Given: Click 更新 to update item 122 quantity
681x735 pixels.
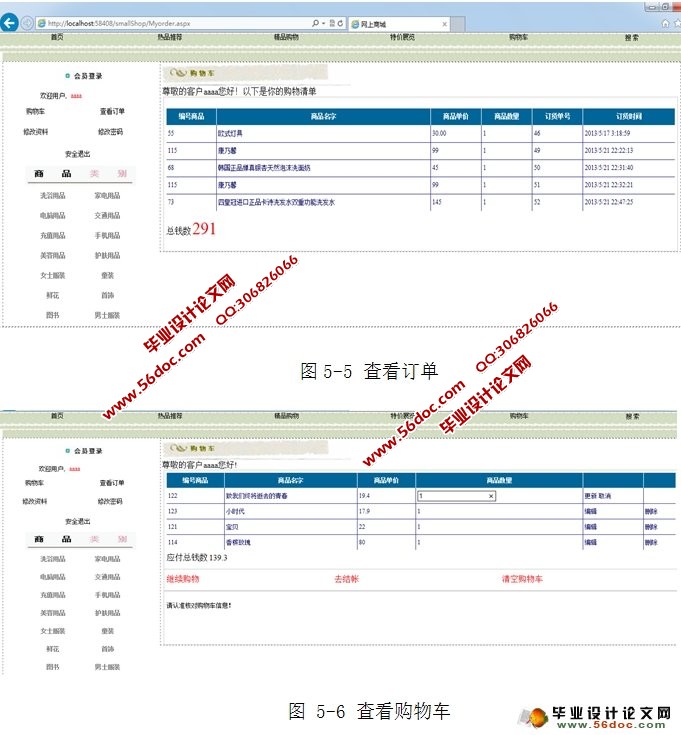Looking at the screenshot, I should coord(590,496).
